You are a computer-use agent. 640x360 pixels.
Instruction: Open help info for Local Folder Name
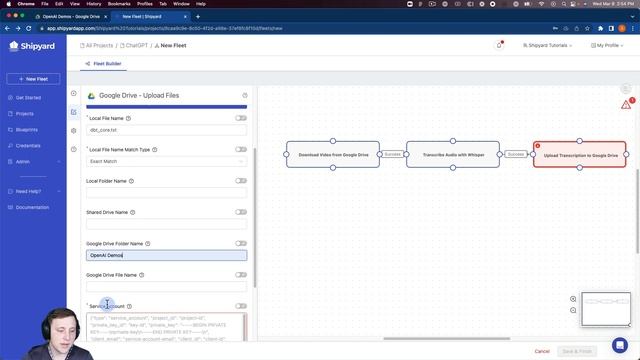pos(131,181)
